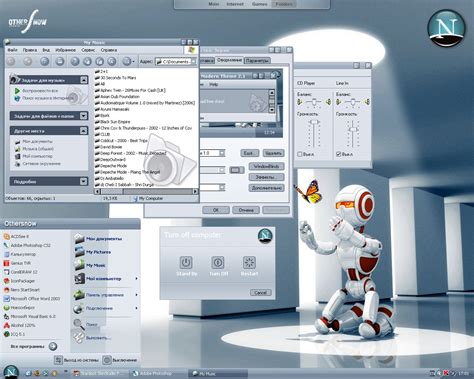
Task: Go up one folder level in My Music
Action: pyautogui.click(x=44, y=61)
